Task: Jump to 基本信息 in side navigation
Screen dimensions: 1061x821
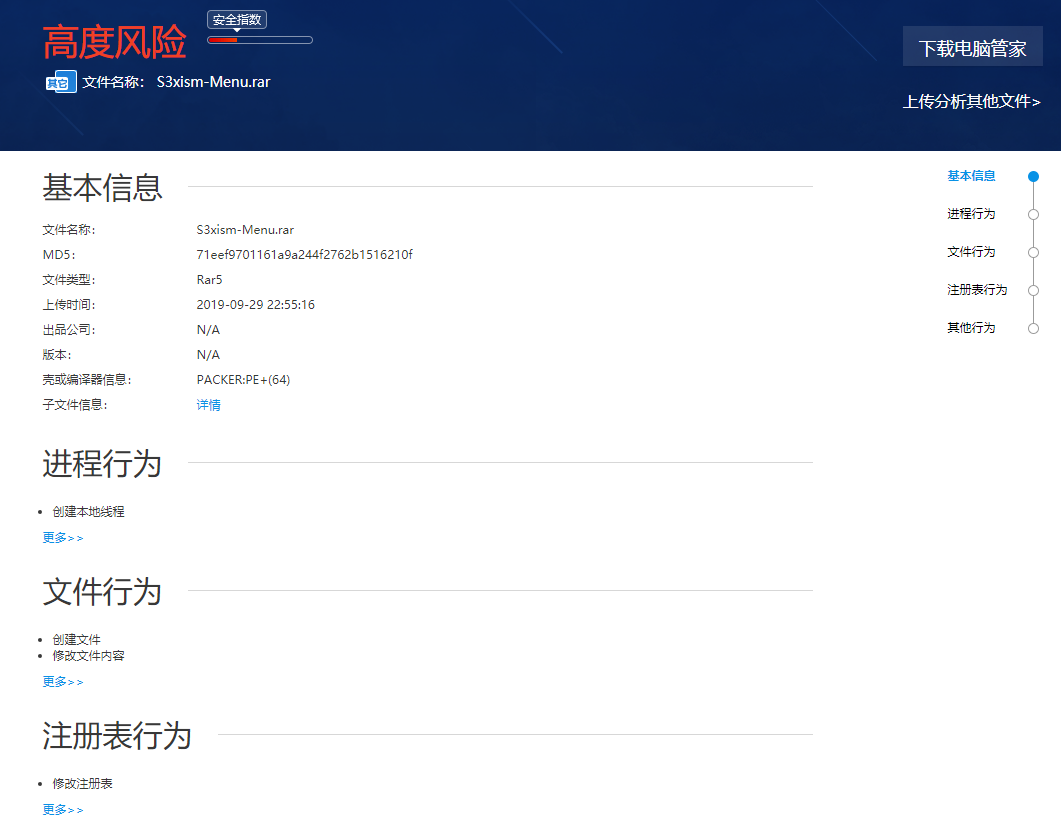Action: point(971,176)
